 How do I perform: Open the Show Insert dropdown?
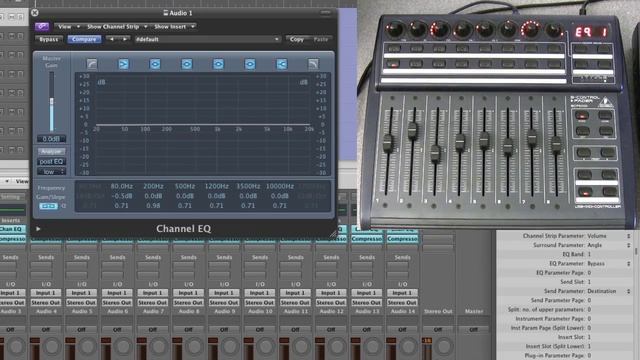[174, 27]
